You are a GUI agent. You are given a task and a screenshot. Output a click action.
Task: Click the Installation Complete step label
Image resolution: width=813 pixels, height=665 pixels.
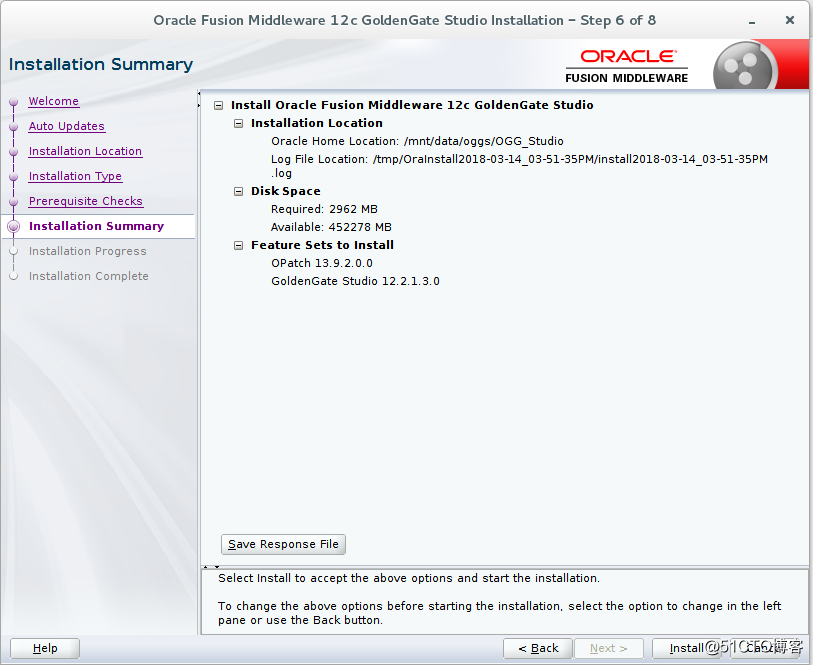tap(89, 276)
